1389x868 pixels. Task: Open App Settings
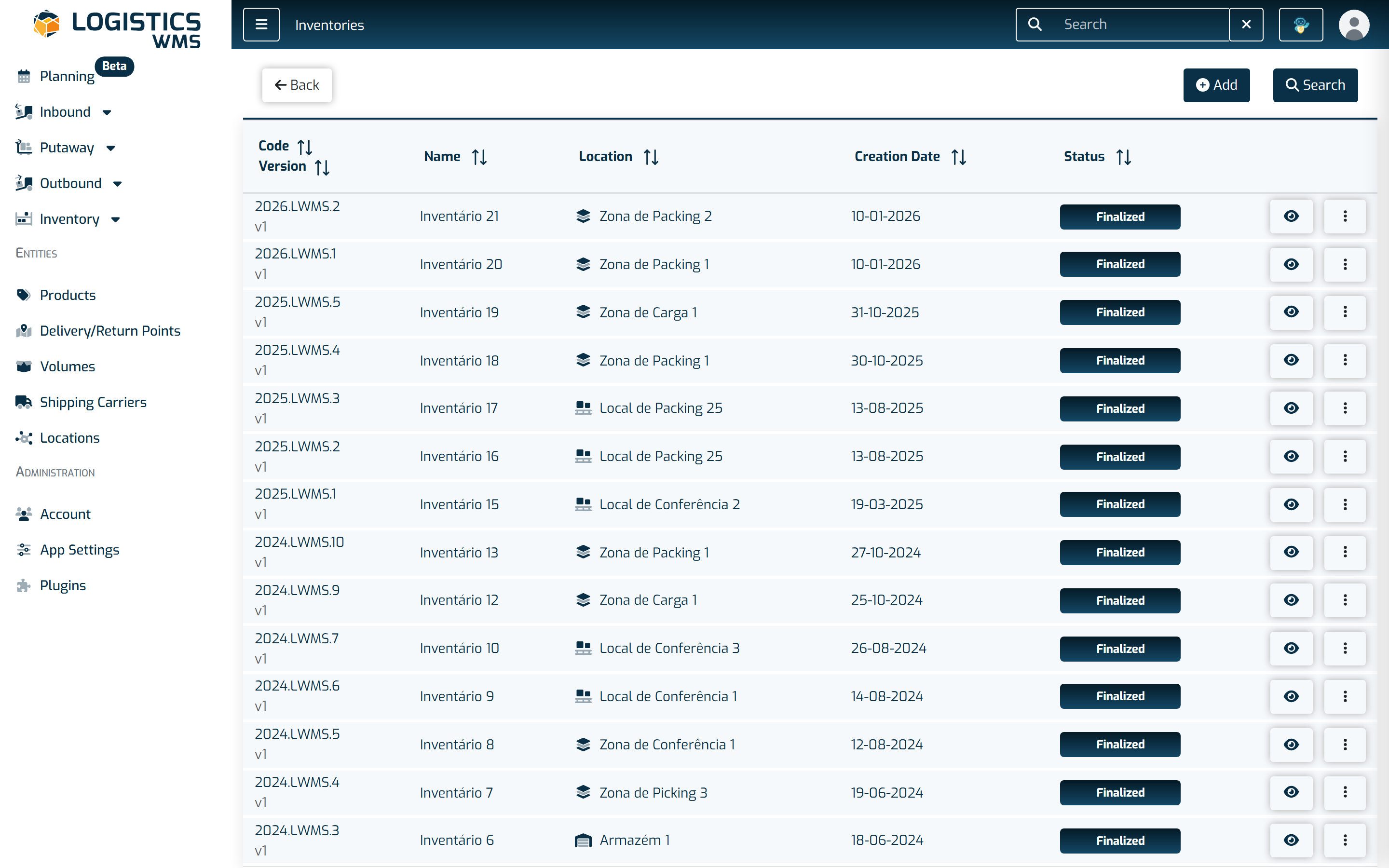(79, 549)
